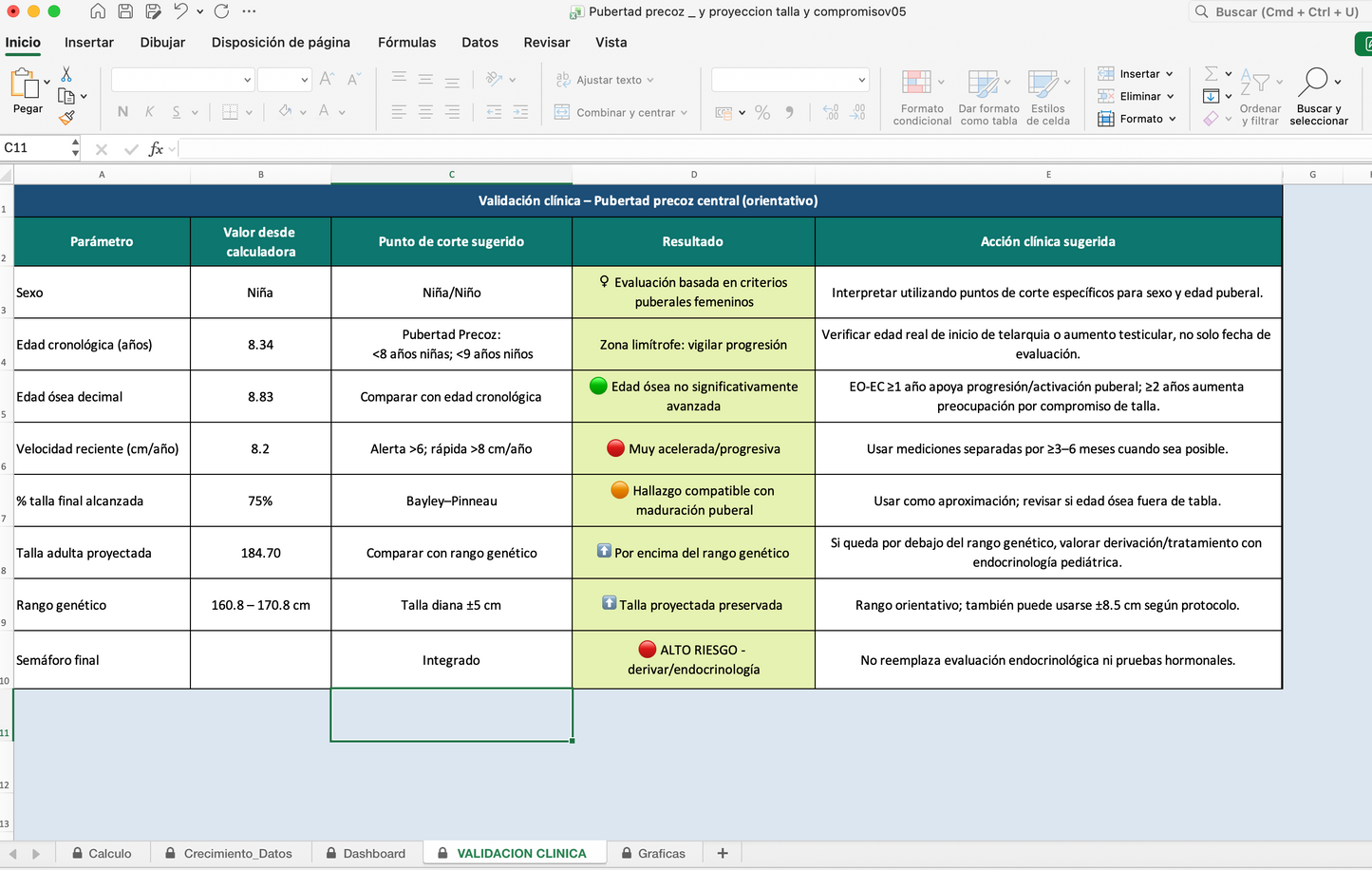Increase font size with larger A

(327, 80)
